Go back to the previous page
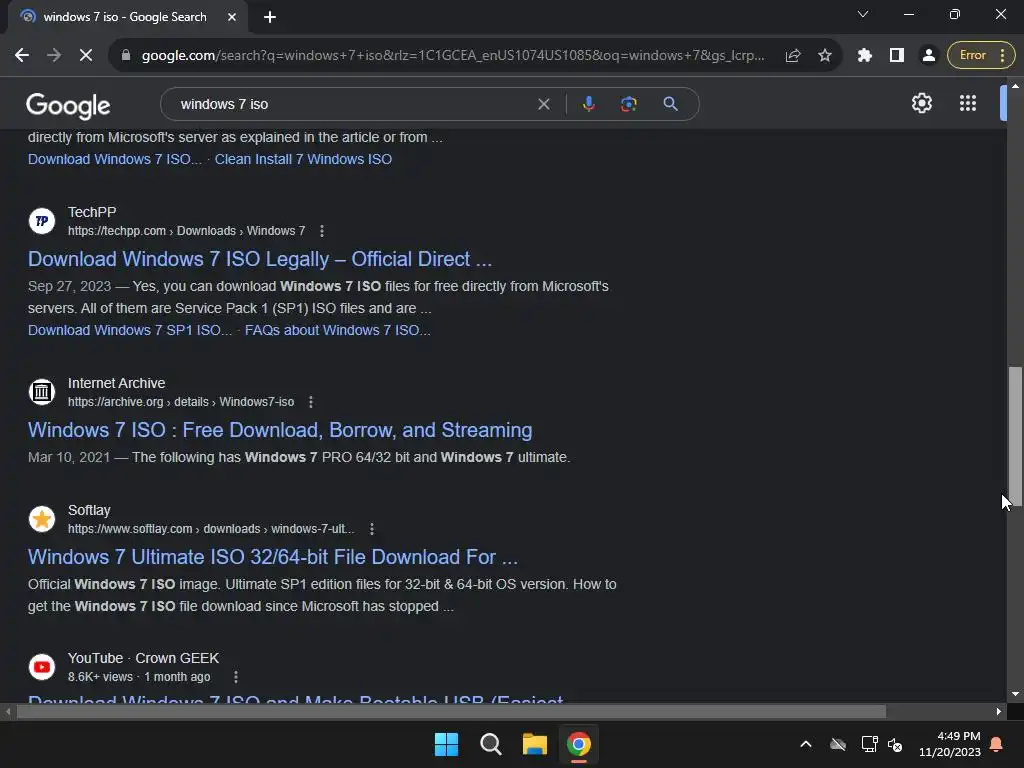 pos(22,56)
